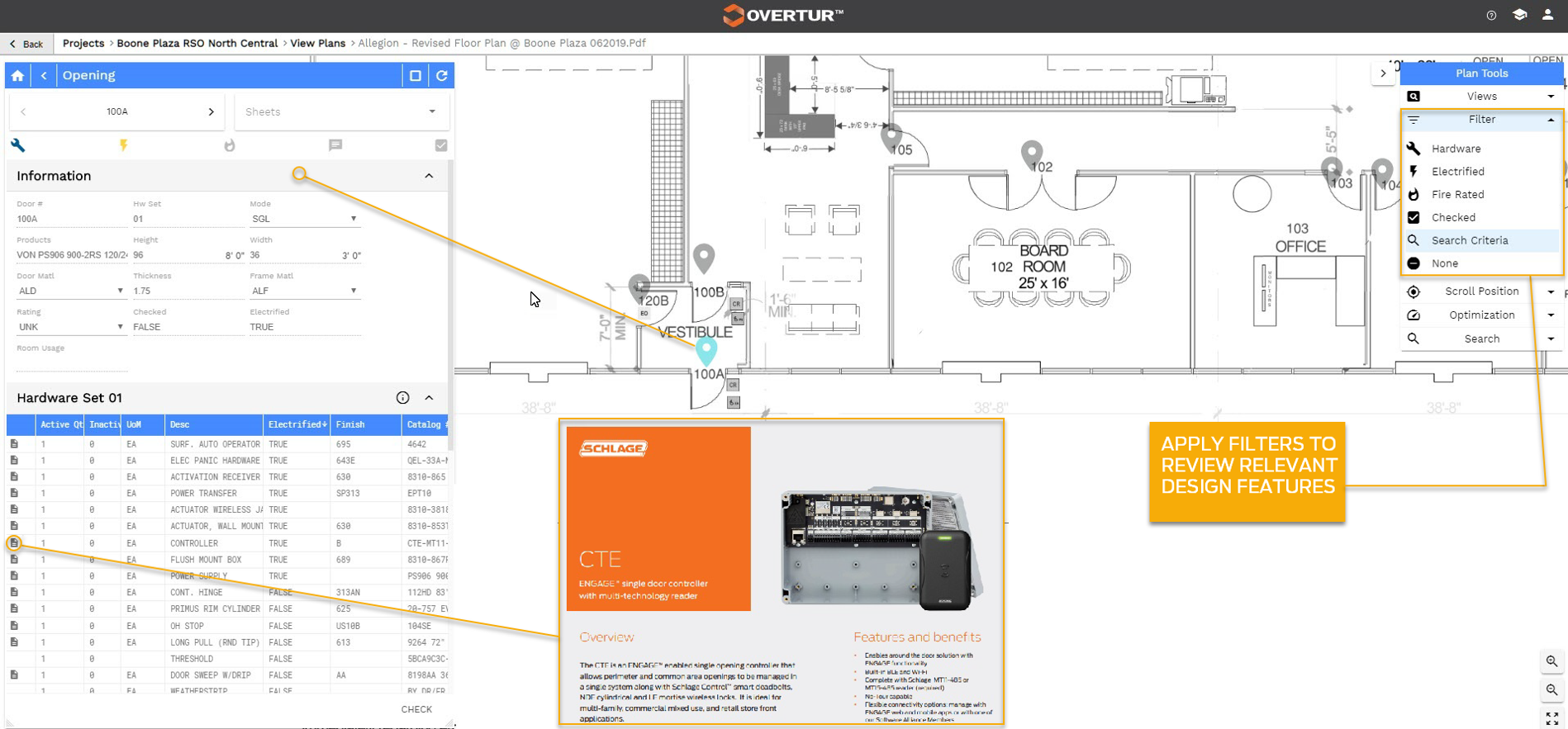Open the hardware wrench tab
This screenshot has width=1568, height=729.
(18, 145)
